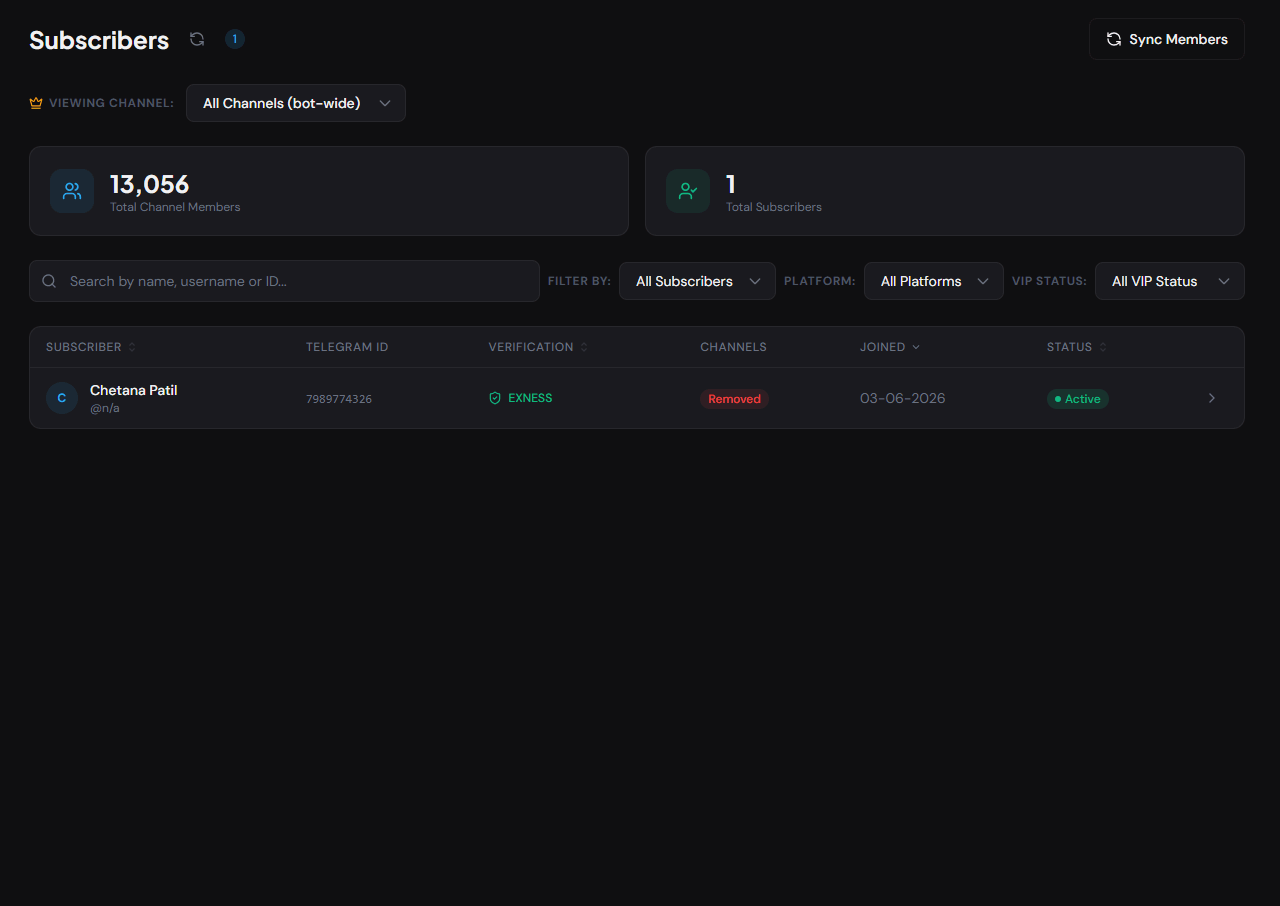Click the Telegram ID 7989774326
1280x906 pixels.
coord(339,399)
